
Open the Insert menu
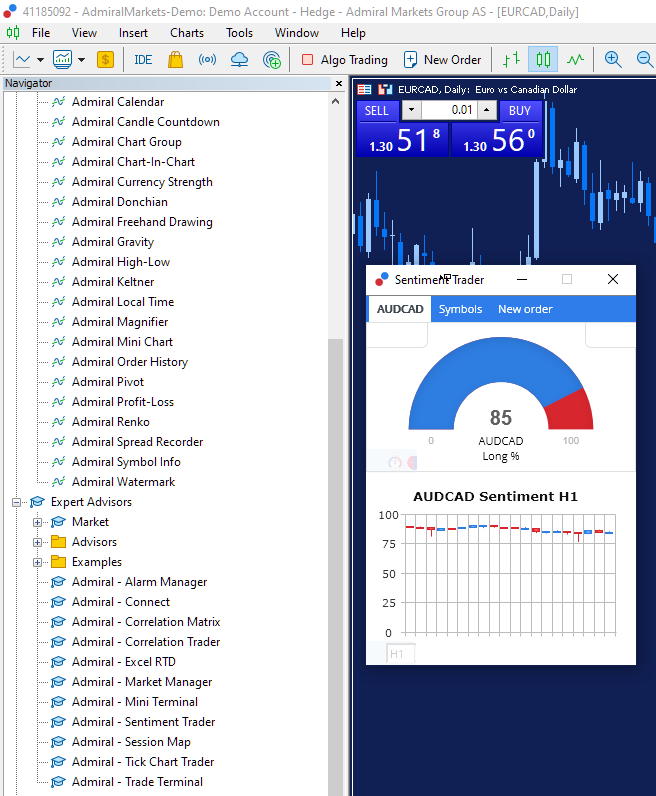tap(133, 33)
